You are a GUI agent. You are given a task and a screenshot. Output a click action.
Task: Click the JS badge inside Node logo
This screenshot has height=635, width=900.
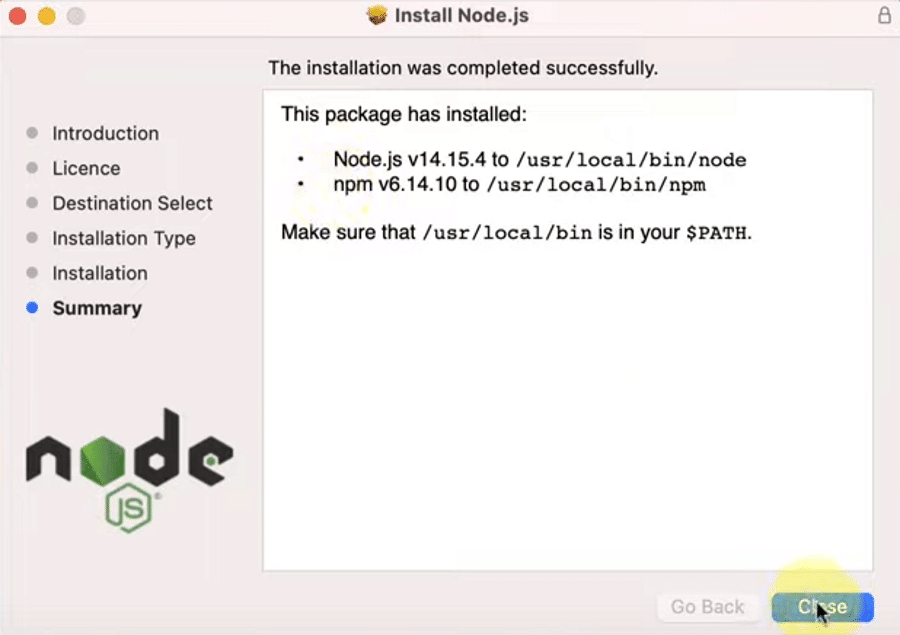pos(130,505)
